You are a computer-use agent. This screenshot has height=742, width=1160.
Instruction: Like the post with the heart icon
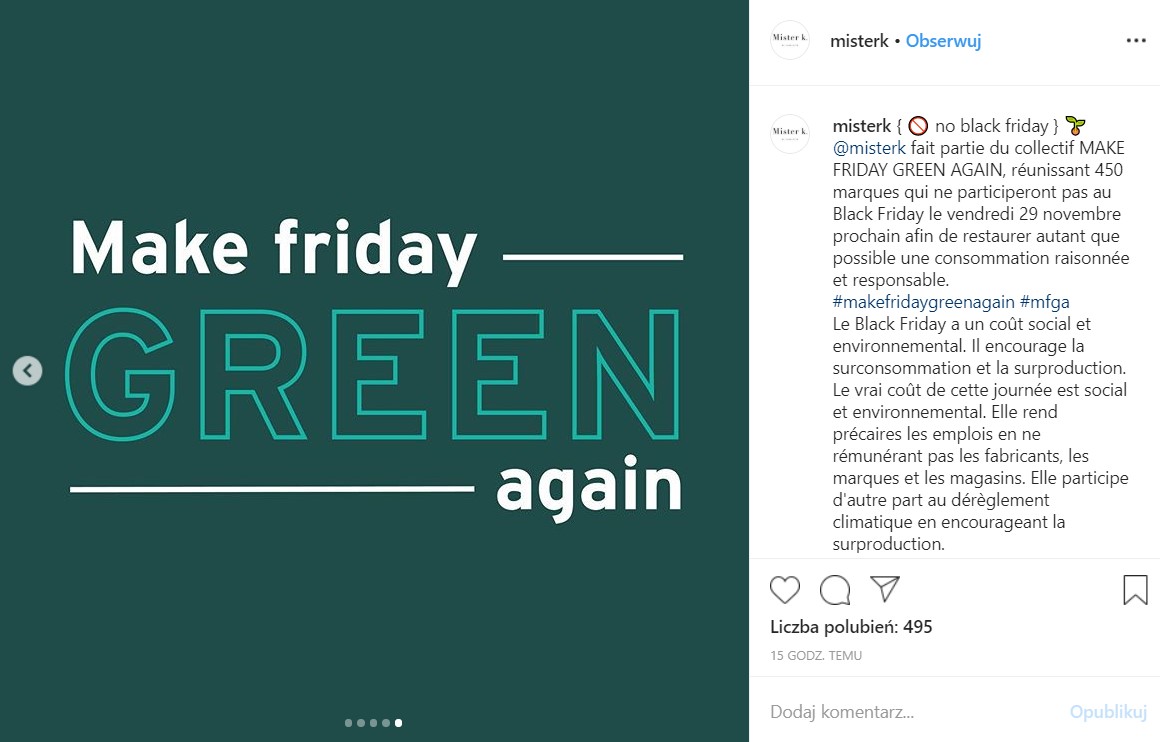tap(785, 590)
